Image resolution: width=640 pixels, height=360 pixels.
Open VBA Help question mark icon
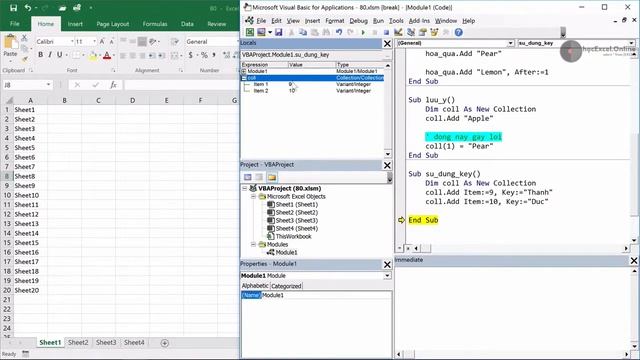(459, 32)
